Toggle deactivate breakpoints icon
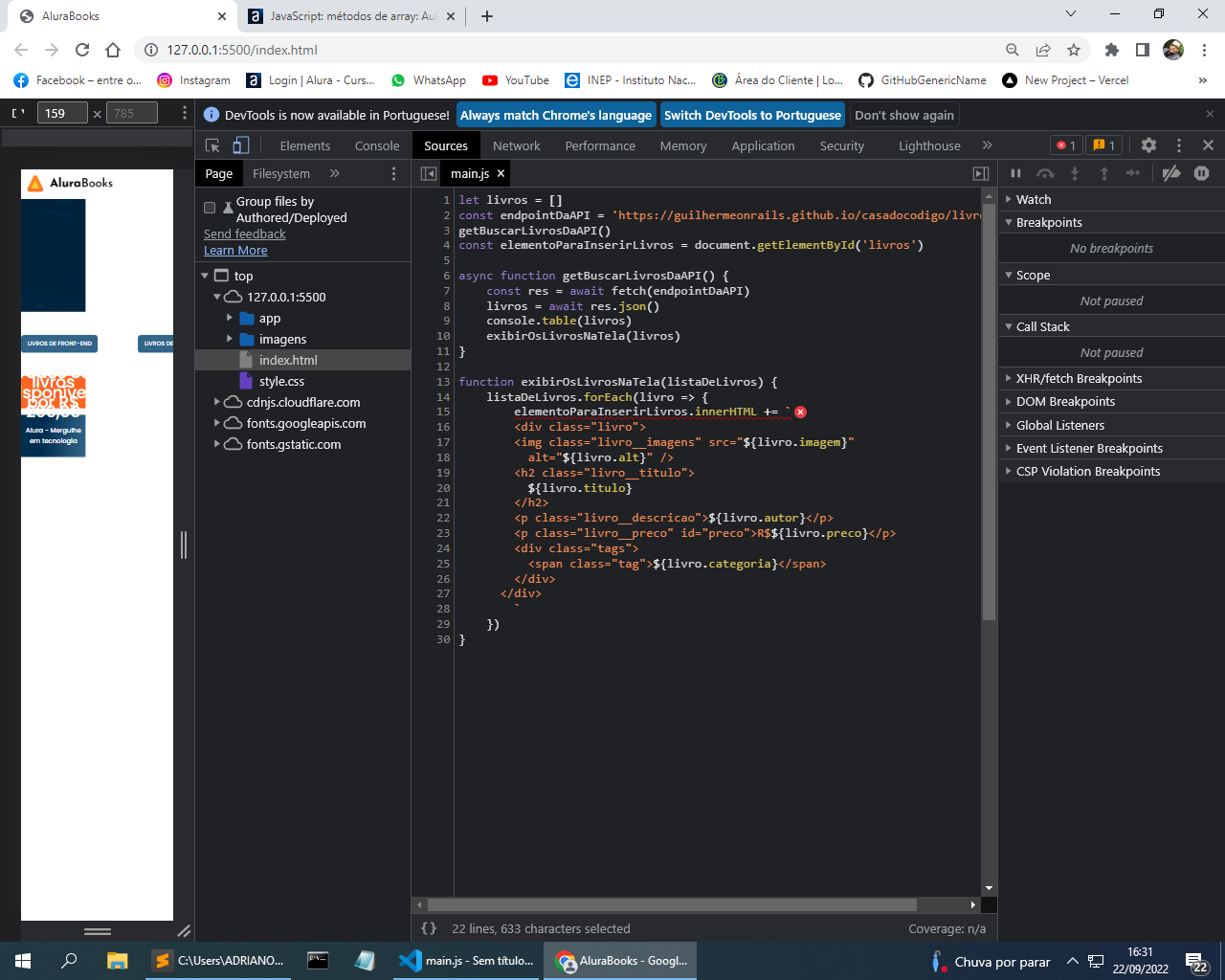Screen dimensions: 1225x980 click(x=1171, y=173)
